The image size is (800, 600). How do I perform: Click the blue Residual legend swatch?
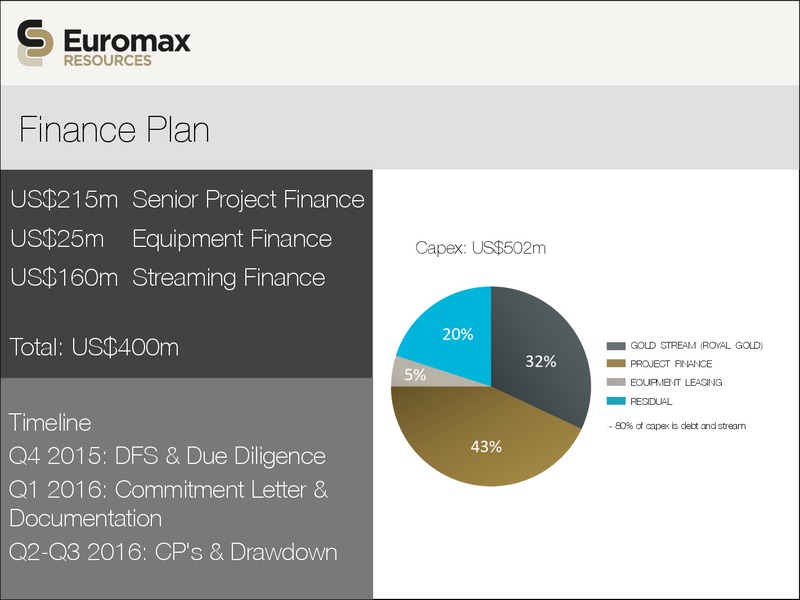click(x=616, y=401)
